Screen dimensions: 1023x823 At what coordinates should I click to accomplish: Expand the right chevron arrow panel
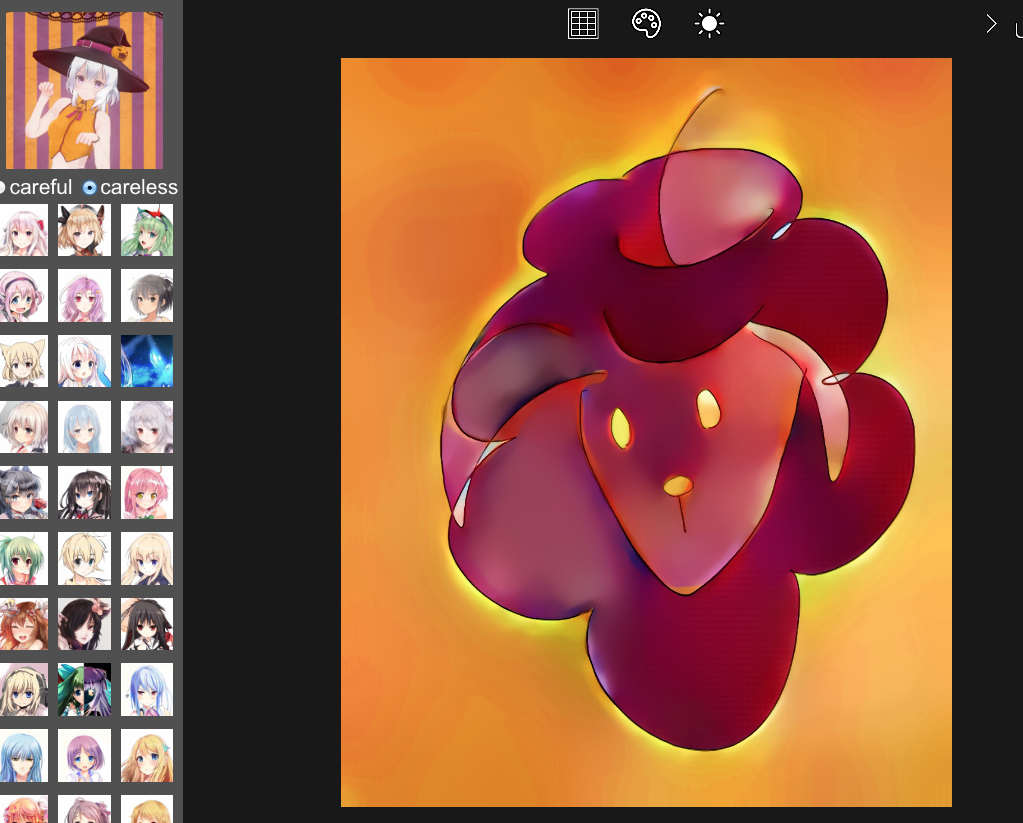[991, 24]
